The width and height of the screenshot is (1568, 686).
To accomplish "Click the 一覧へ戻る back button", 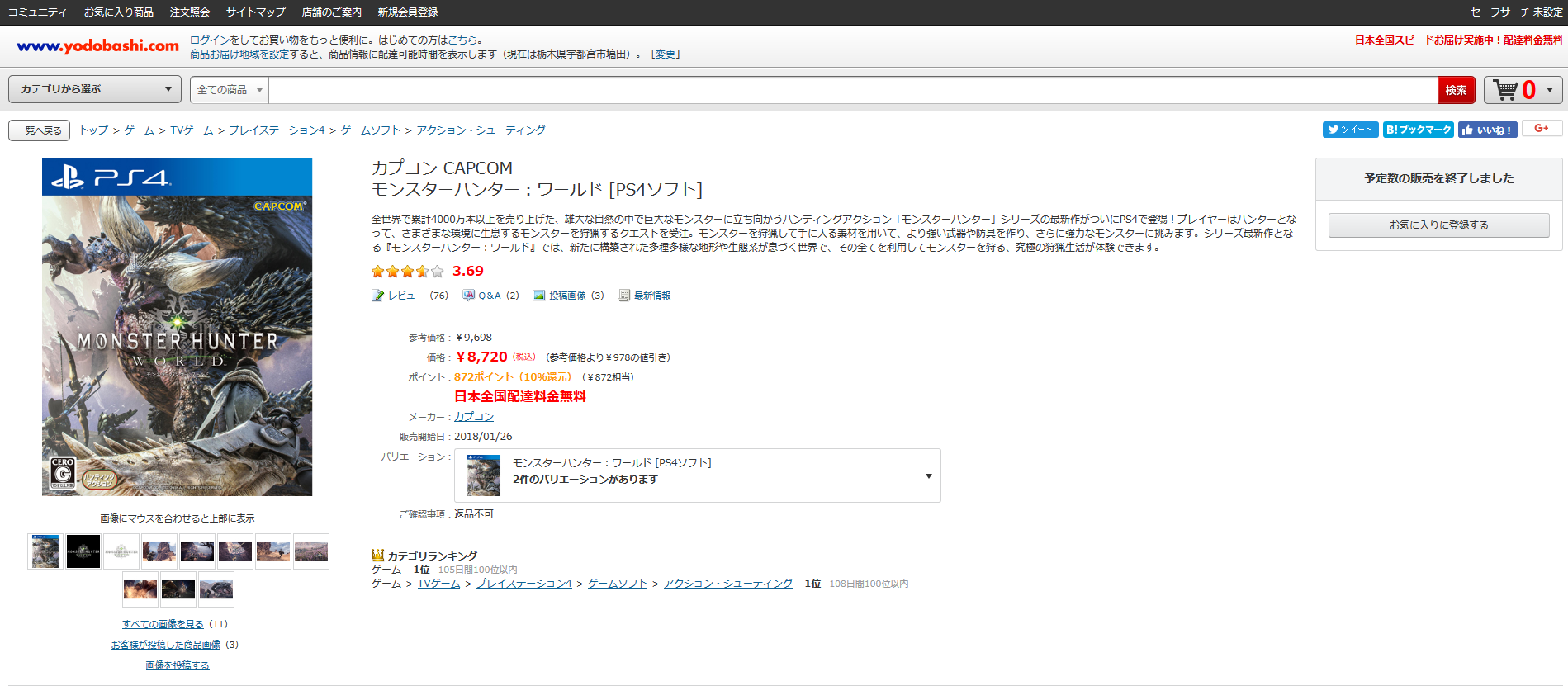I will [40, 130].
